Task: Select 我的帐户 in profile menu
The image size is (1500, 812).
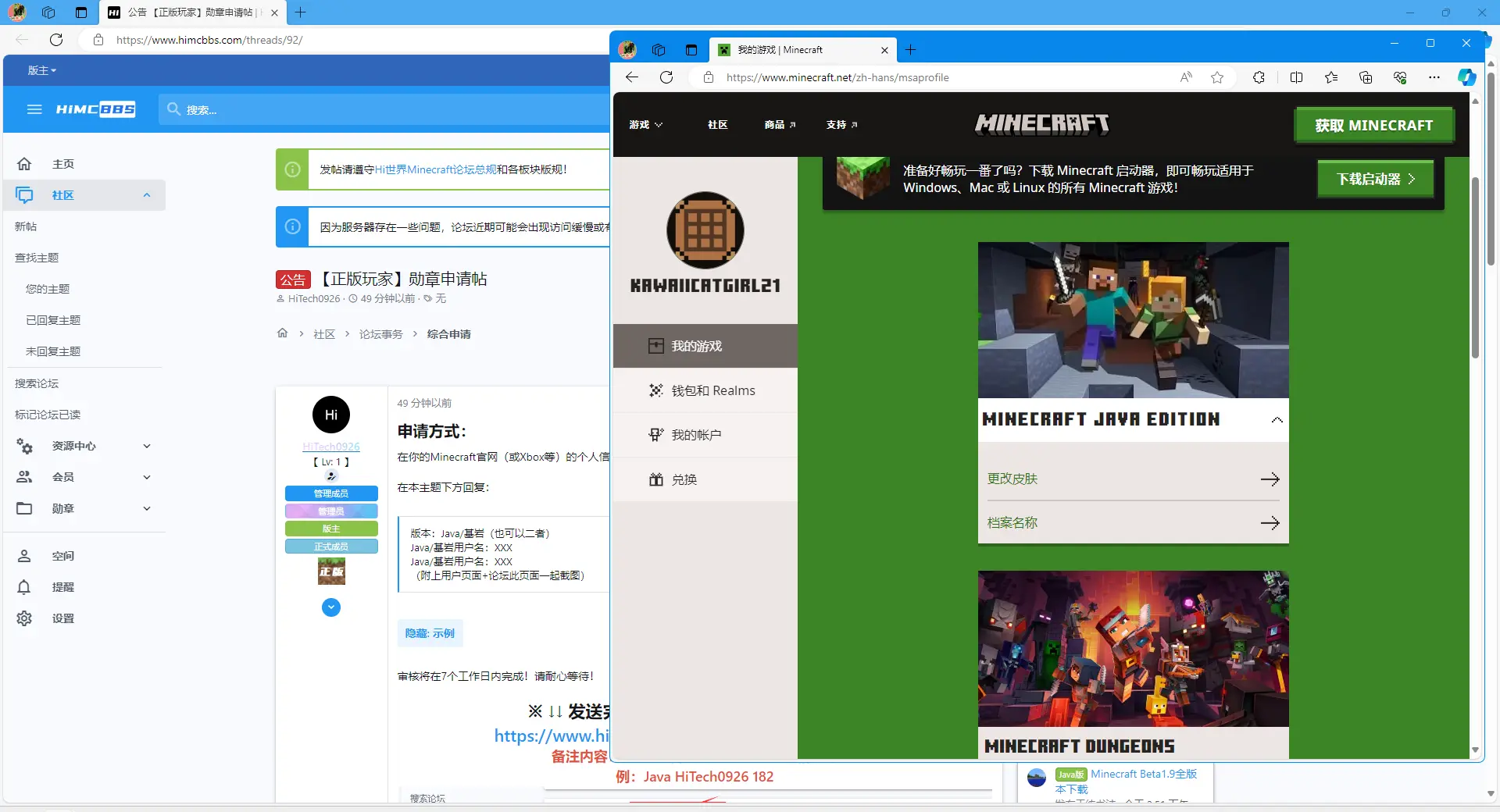Action: tap(695, 435)
